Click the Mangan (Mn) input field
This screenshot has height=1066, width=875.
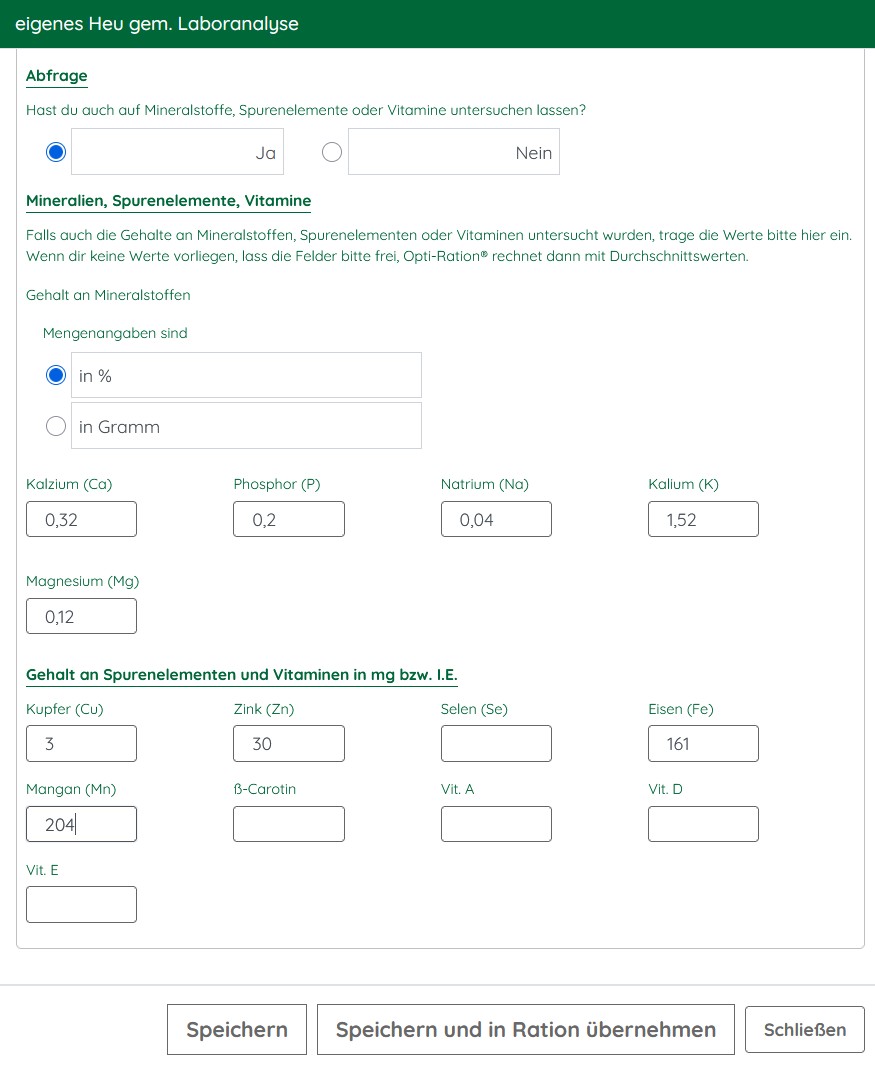click(x=81, y=824)
